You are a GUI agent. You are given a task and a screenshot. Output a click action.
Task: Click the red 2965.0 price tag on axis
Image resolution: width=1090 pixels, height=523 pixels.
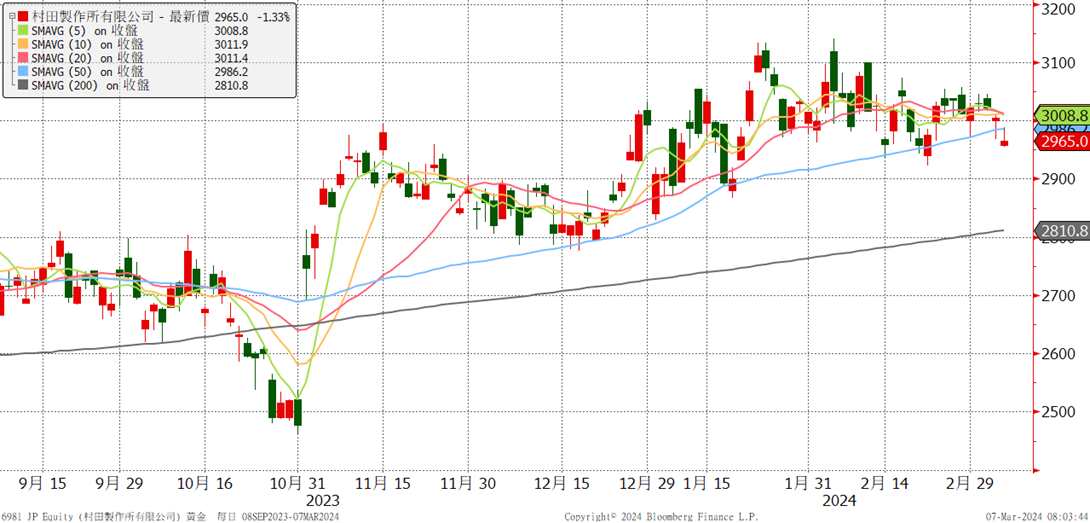click(1064, 142)
